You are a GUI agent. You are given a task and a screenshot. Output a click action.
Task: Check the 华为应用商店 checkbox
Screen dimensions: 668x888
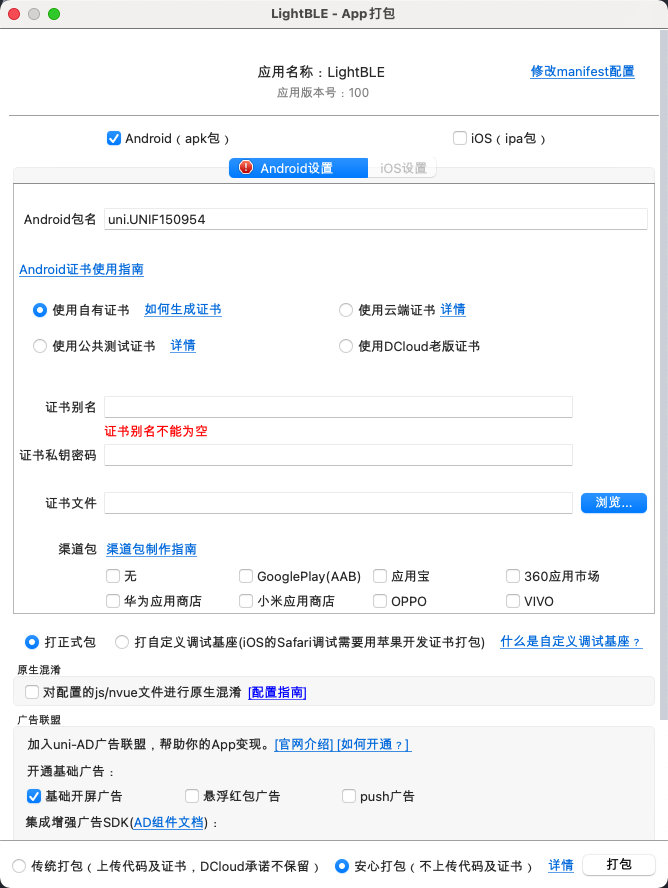pyautogui.click(x=113, y=601)
